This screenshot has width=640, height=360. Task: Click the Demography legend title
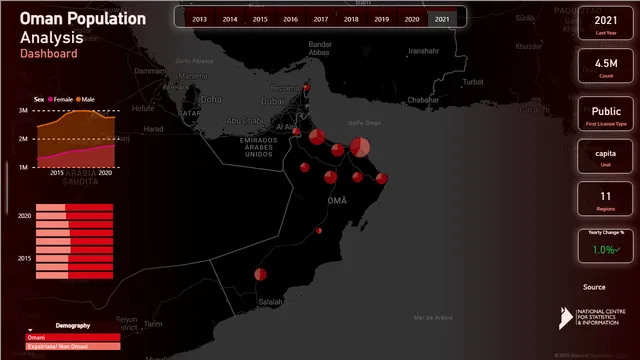73,325
